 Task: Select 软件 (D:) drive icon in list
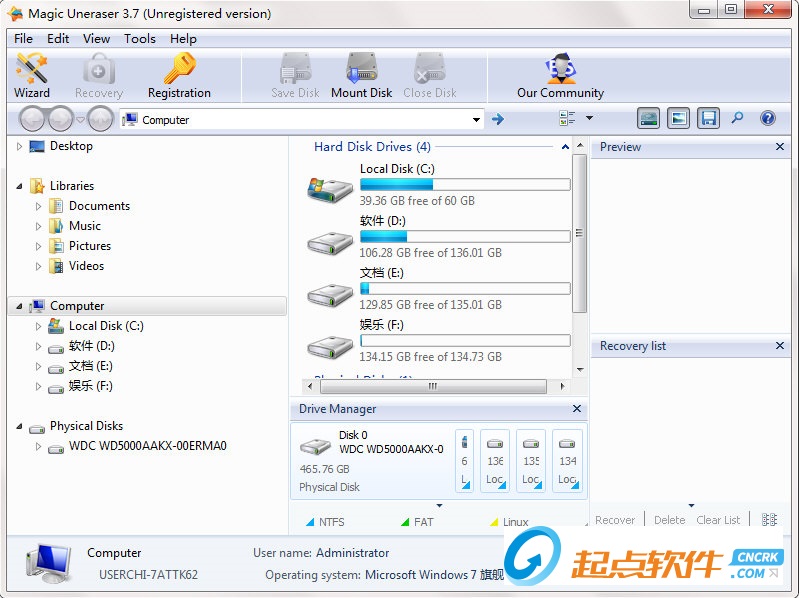[330, 243]
